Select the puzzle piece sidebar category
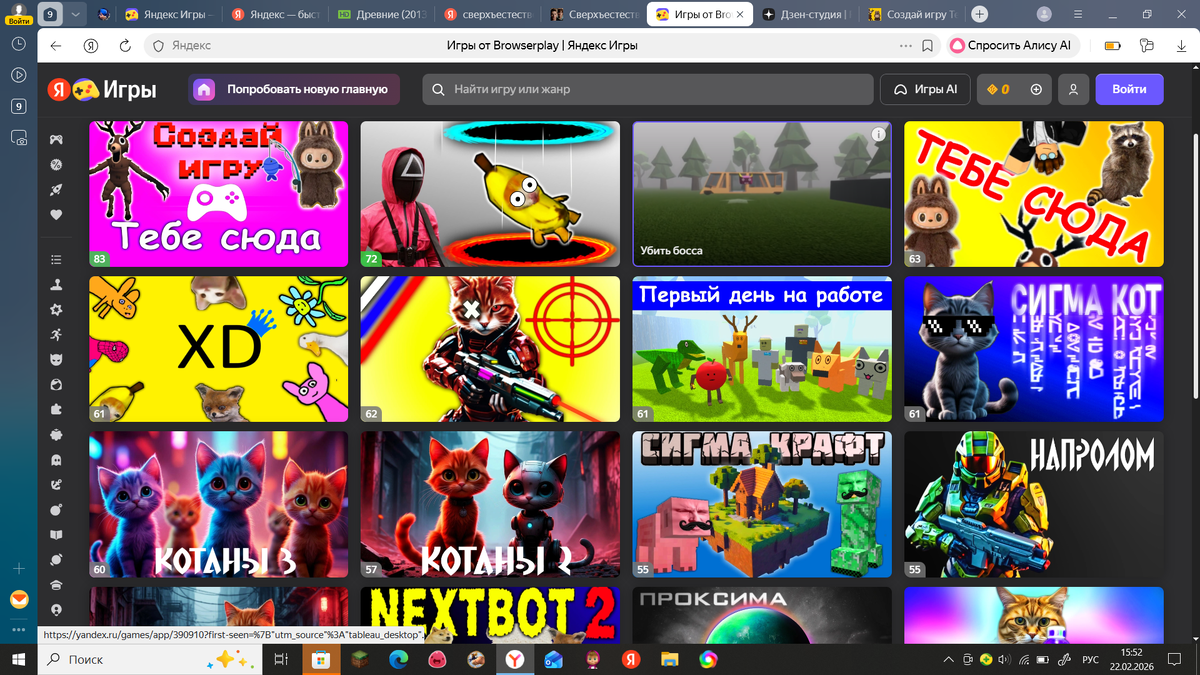Screen dimensions: 1200x675 57,409
